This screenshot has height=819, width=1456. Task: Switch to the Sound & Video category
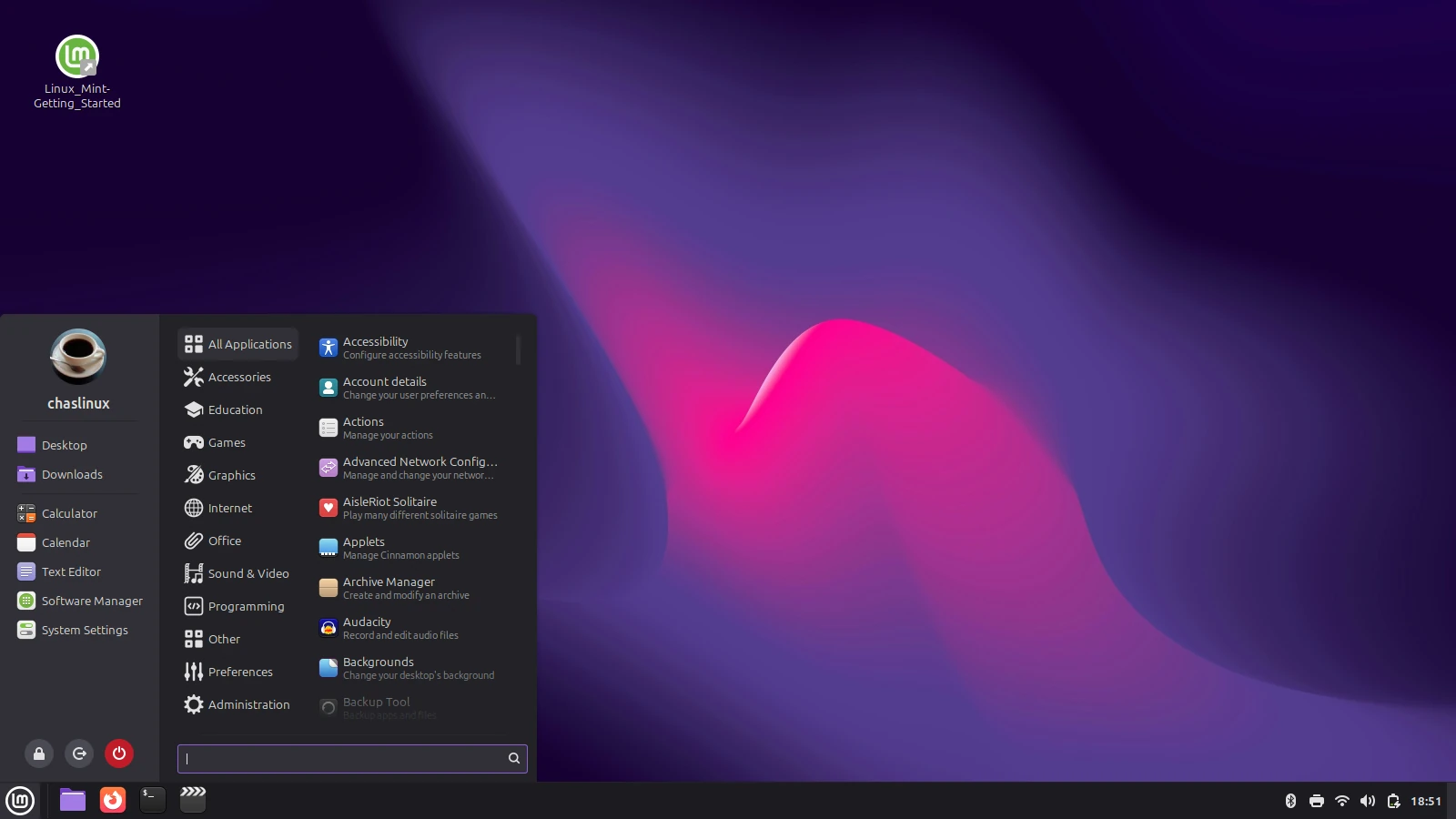click(248, 573)
